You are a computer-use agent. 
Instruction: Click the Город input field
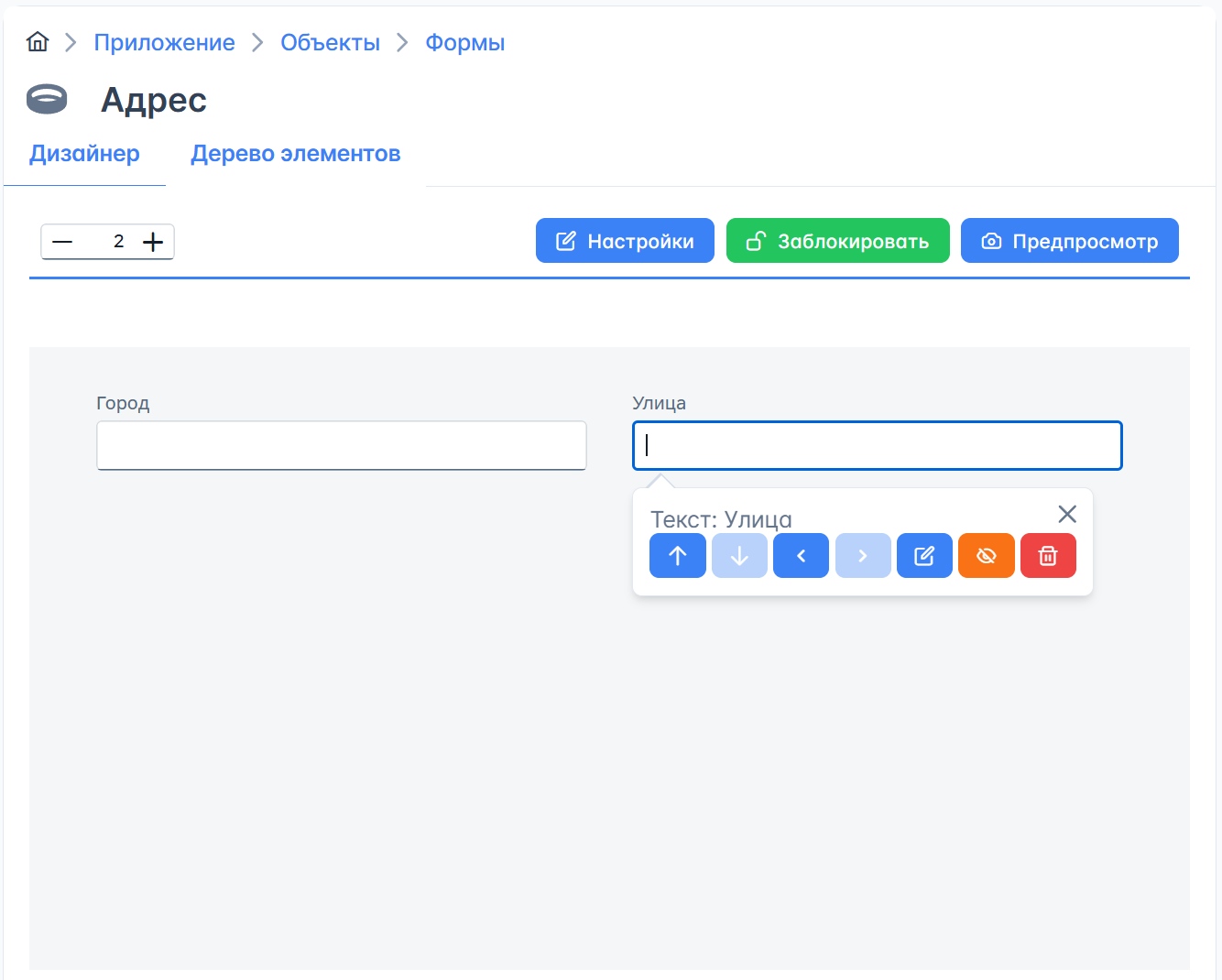[341, 446]
